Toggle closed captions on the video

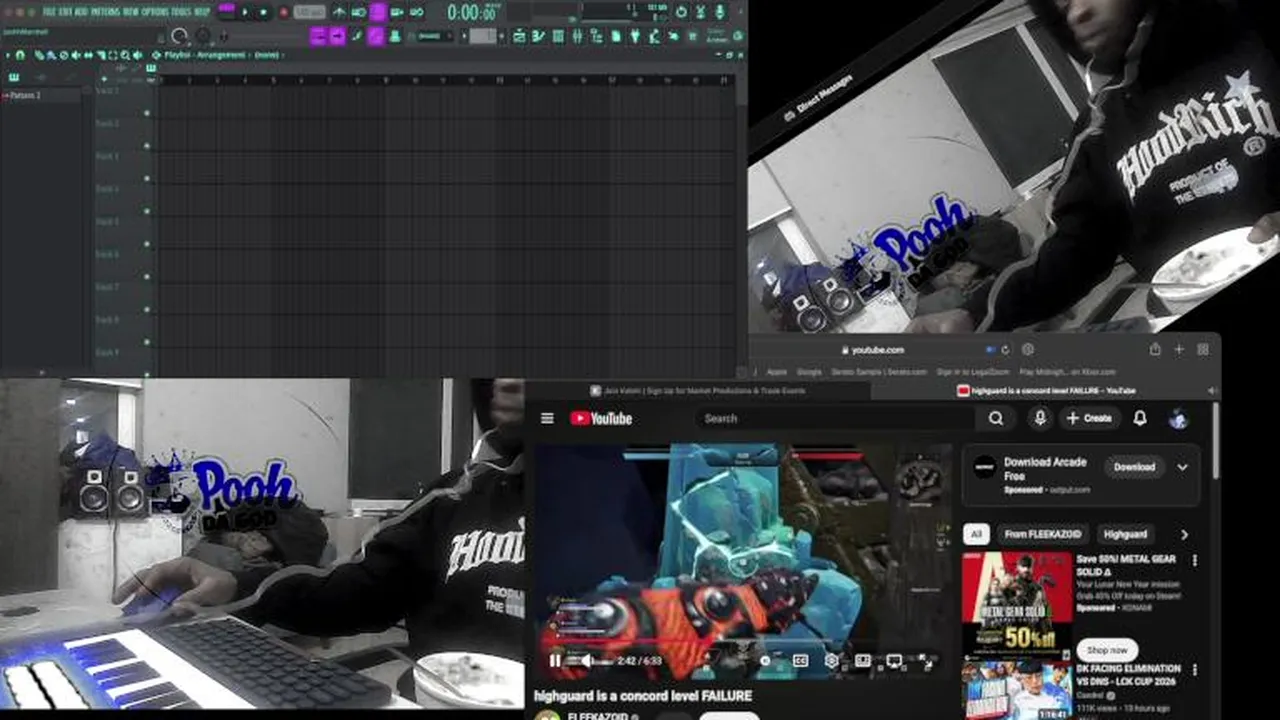[x=801, y=661]
